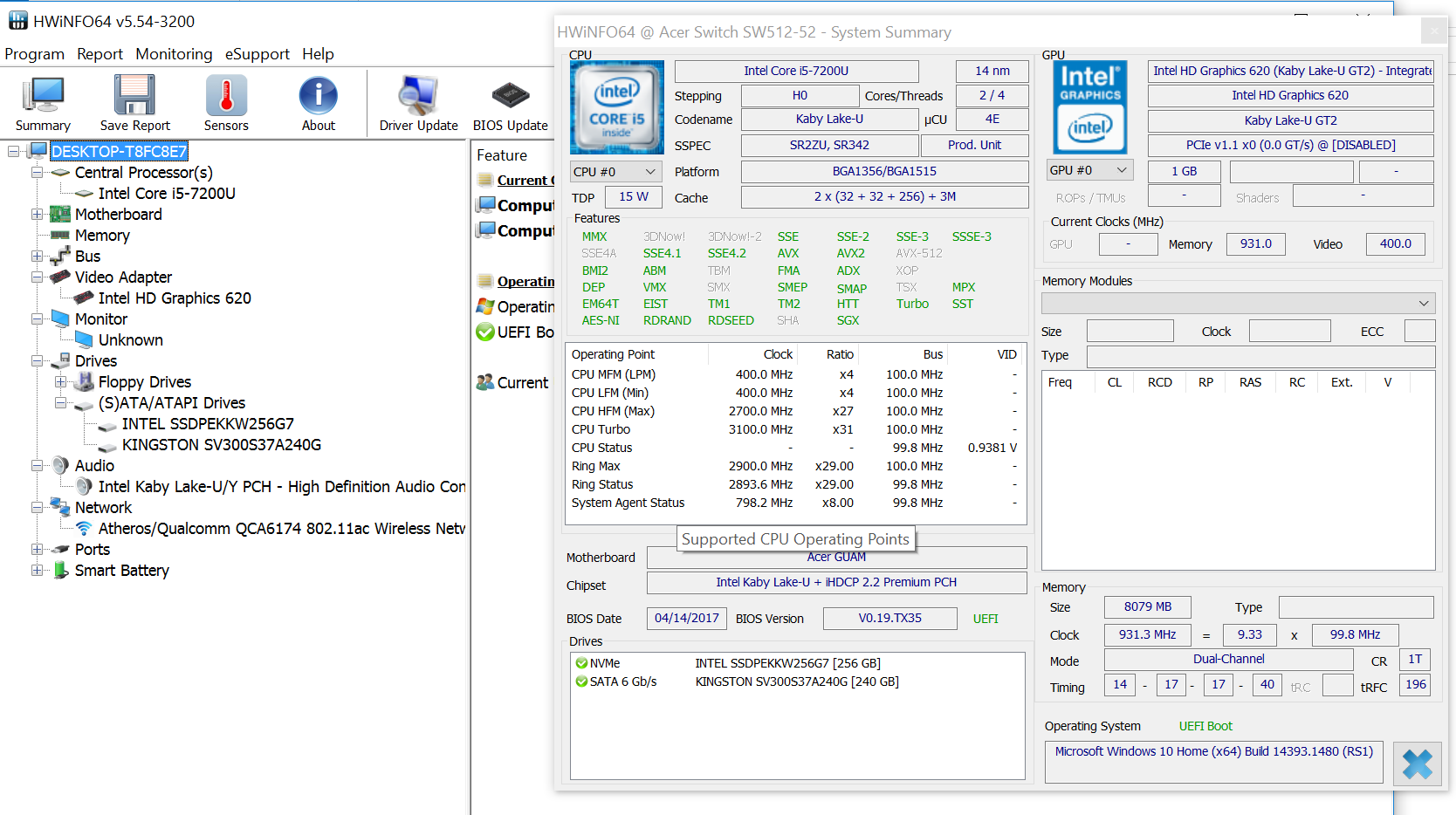
Task: Click the Motherboard tree icon
Action: click(x=60, y=214)
